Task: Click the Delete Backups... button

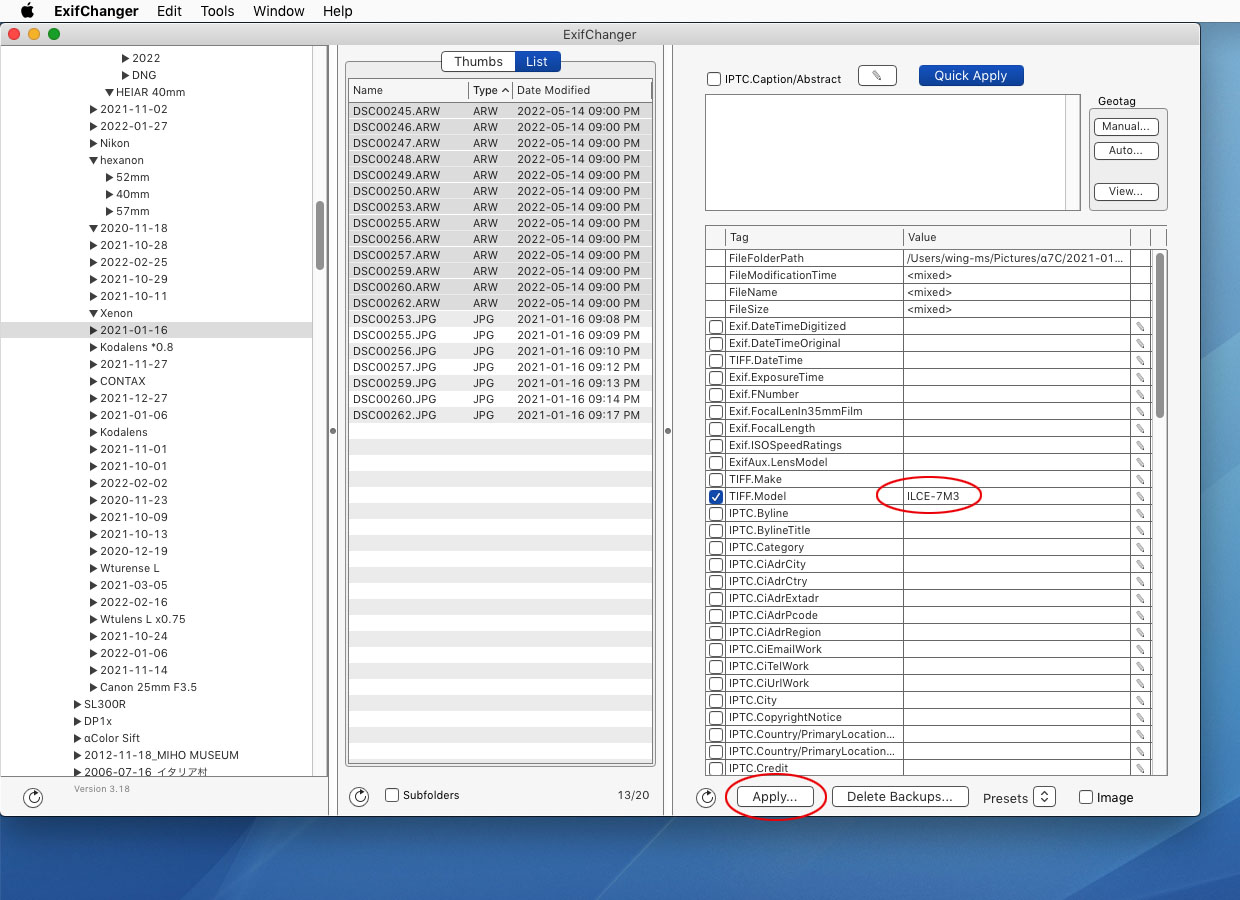Action: [x=900, y=797]
